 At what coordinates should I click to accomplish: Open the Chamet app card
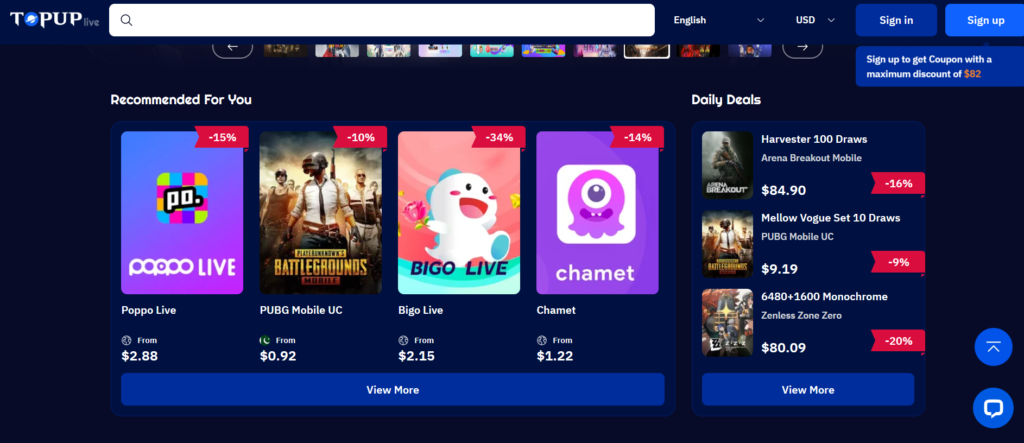click(598, 247)
